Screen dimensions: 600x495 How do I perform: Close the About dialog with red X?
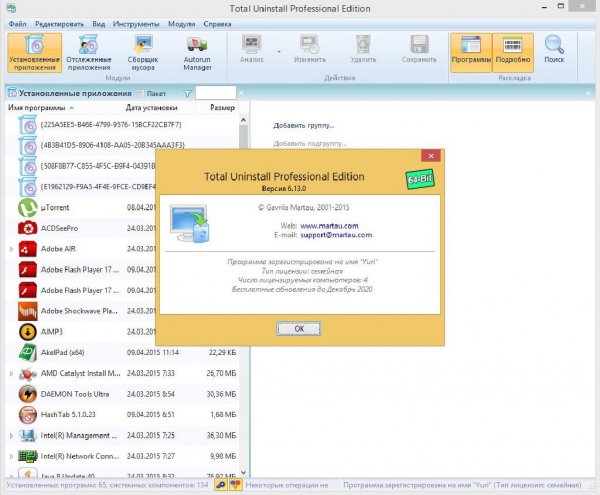coord(431,156)
